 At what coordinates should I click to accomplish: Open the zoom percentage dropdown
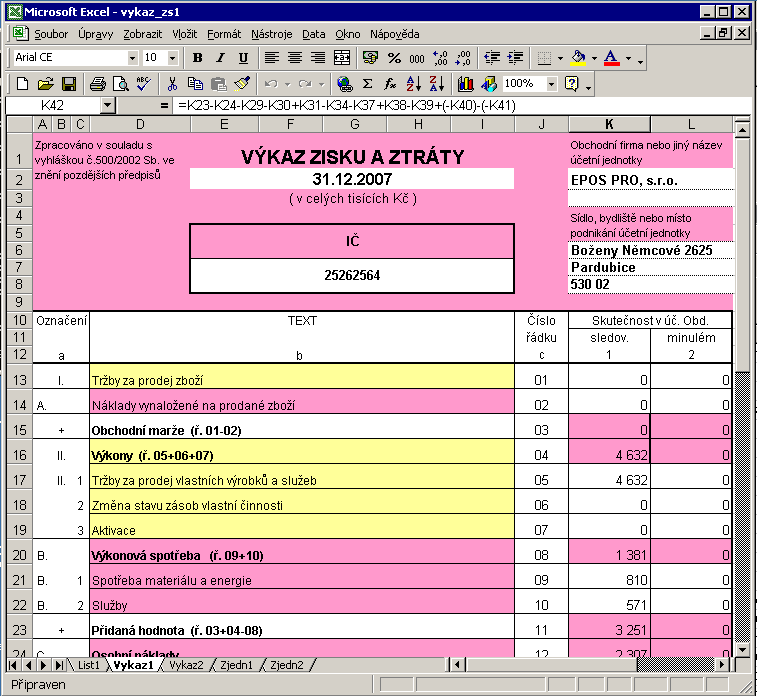pyautogui.click(x=552, y=84)
